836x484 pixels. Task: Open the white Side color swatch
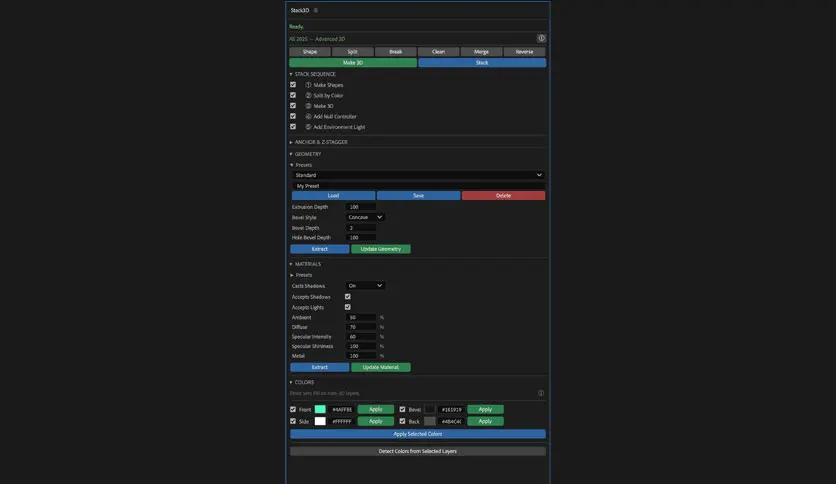coord(320,421)
